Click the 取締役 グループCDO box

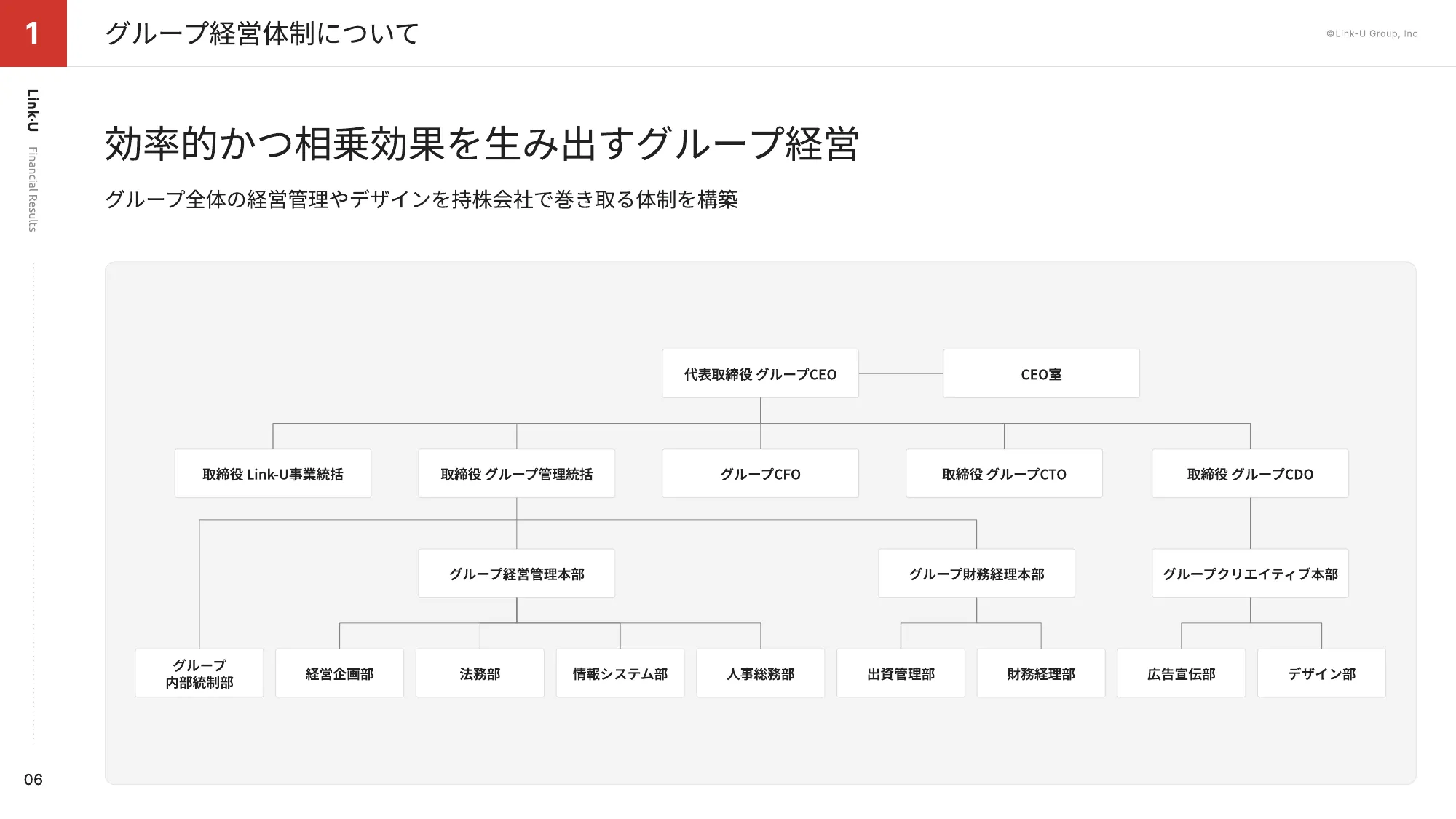(x=1250, y=474)
